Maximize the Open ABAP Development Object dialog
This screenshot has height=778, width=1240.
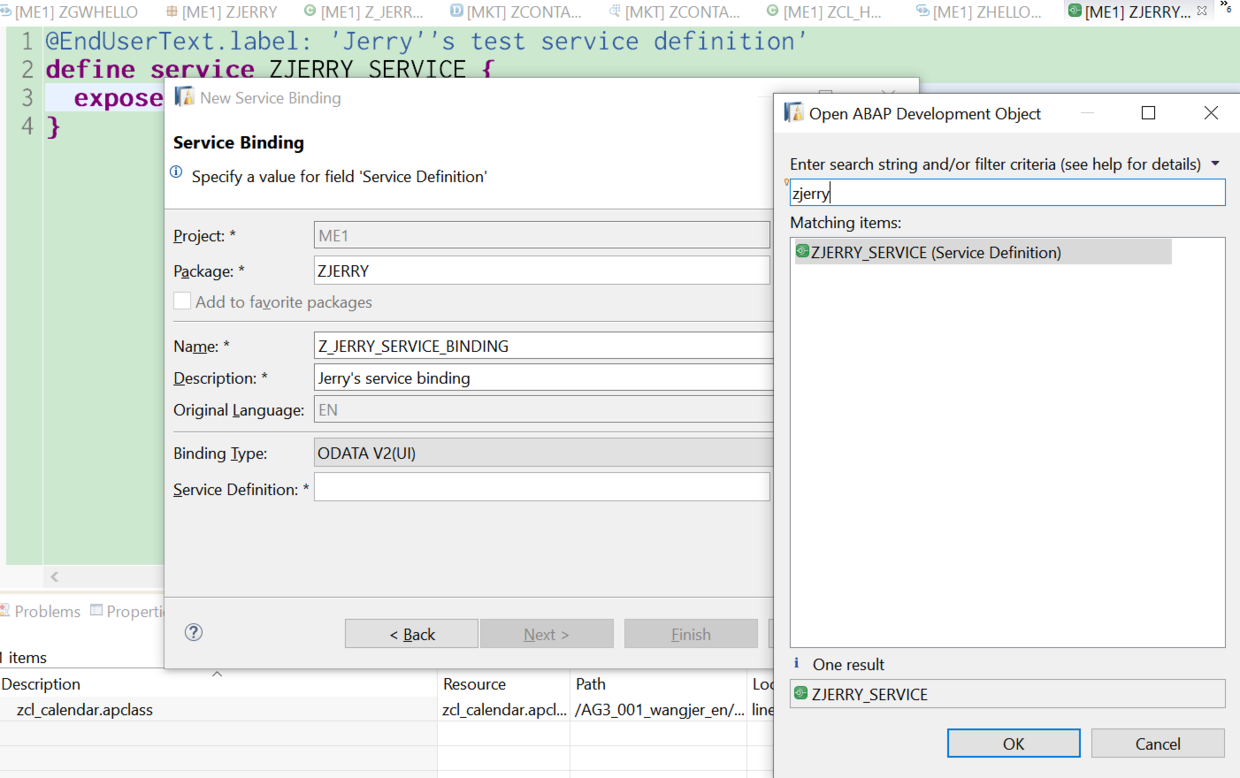(1148, 113)
